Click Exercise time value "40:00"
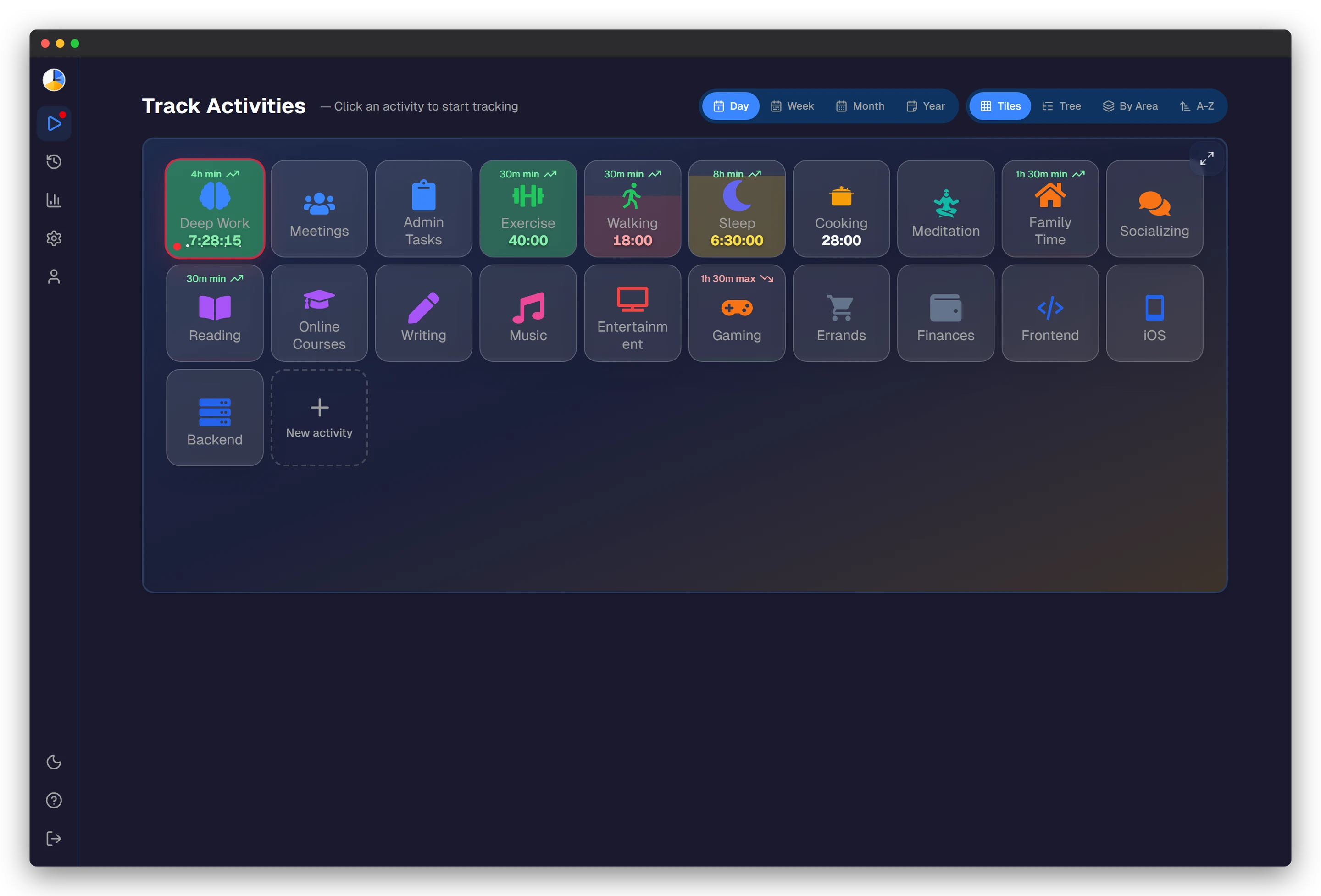 528,240
